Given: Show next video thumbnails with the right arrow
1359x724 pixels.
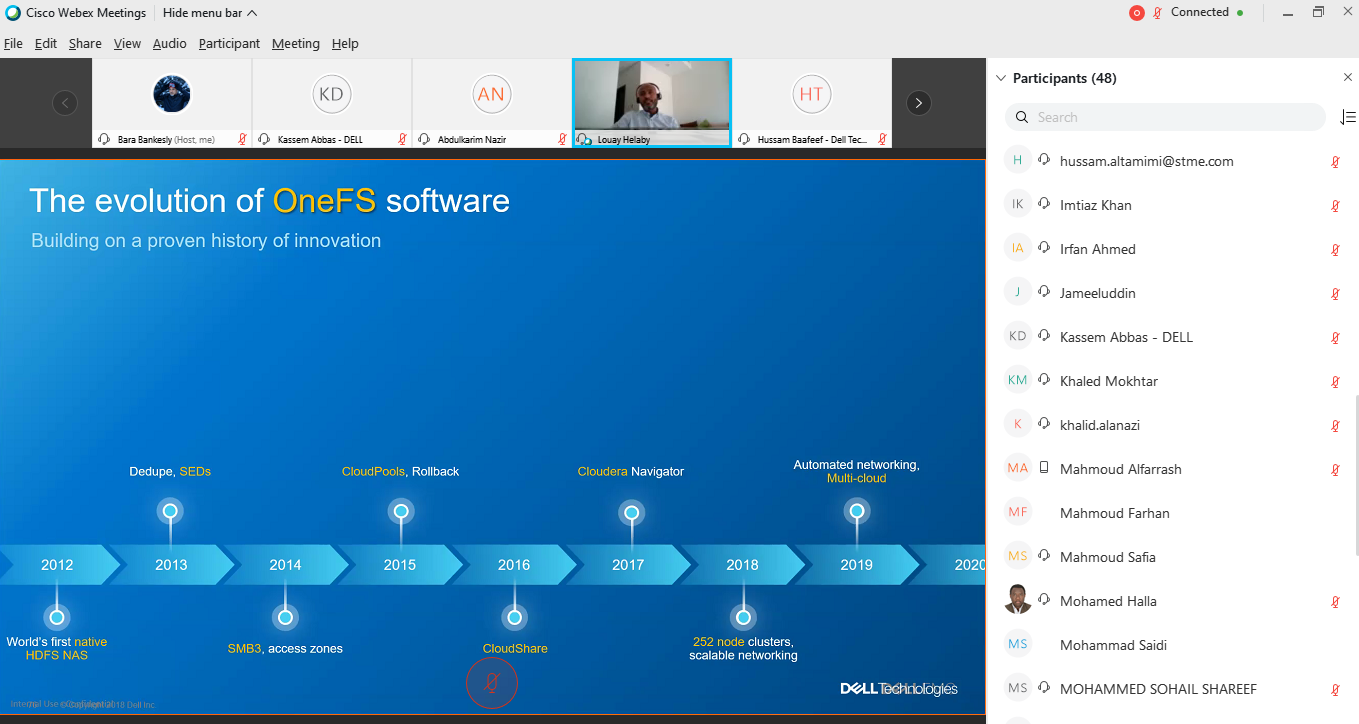Looking at the screenshot, I should coord(919,103).
